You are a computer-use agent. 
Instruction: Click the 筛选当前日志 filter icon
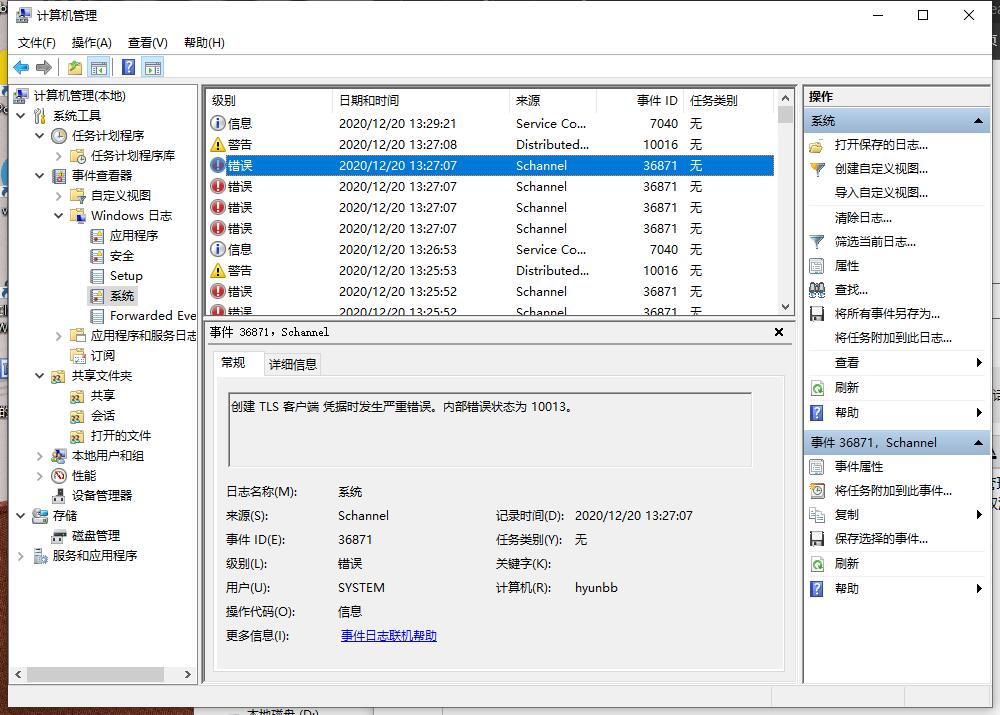click(x=816, y=242)
